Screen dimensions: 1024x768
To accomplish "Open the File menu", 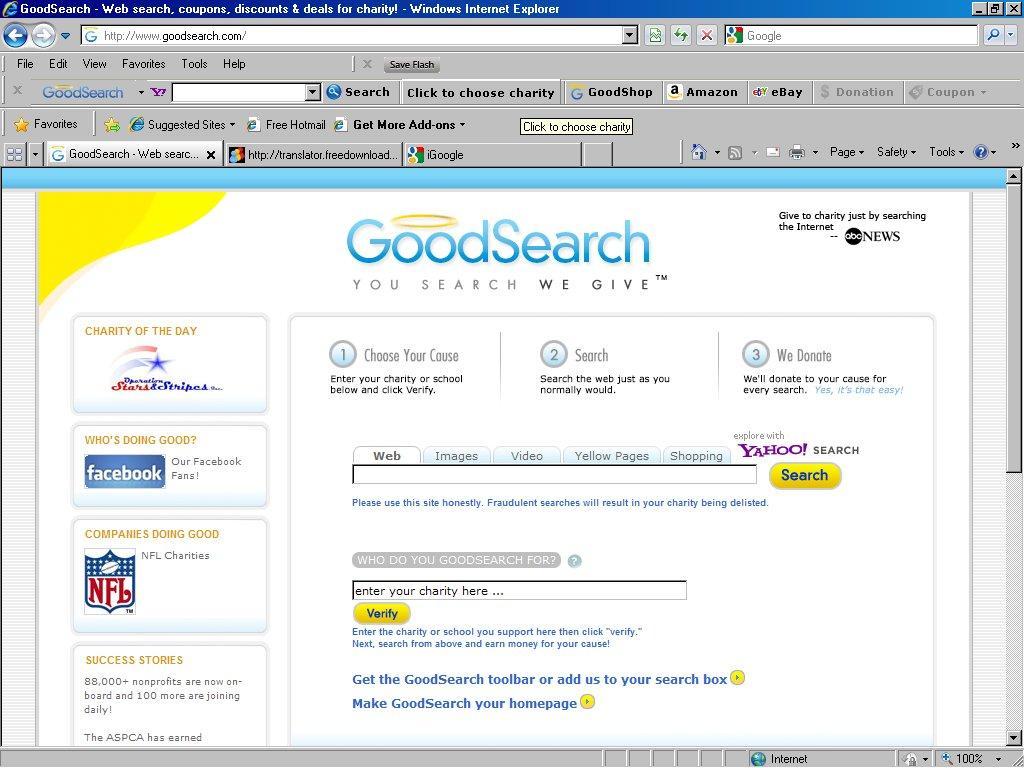I will (25, 64).
